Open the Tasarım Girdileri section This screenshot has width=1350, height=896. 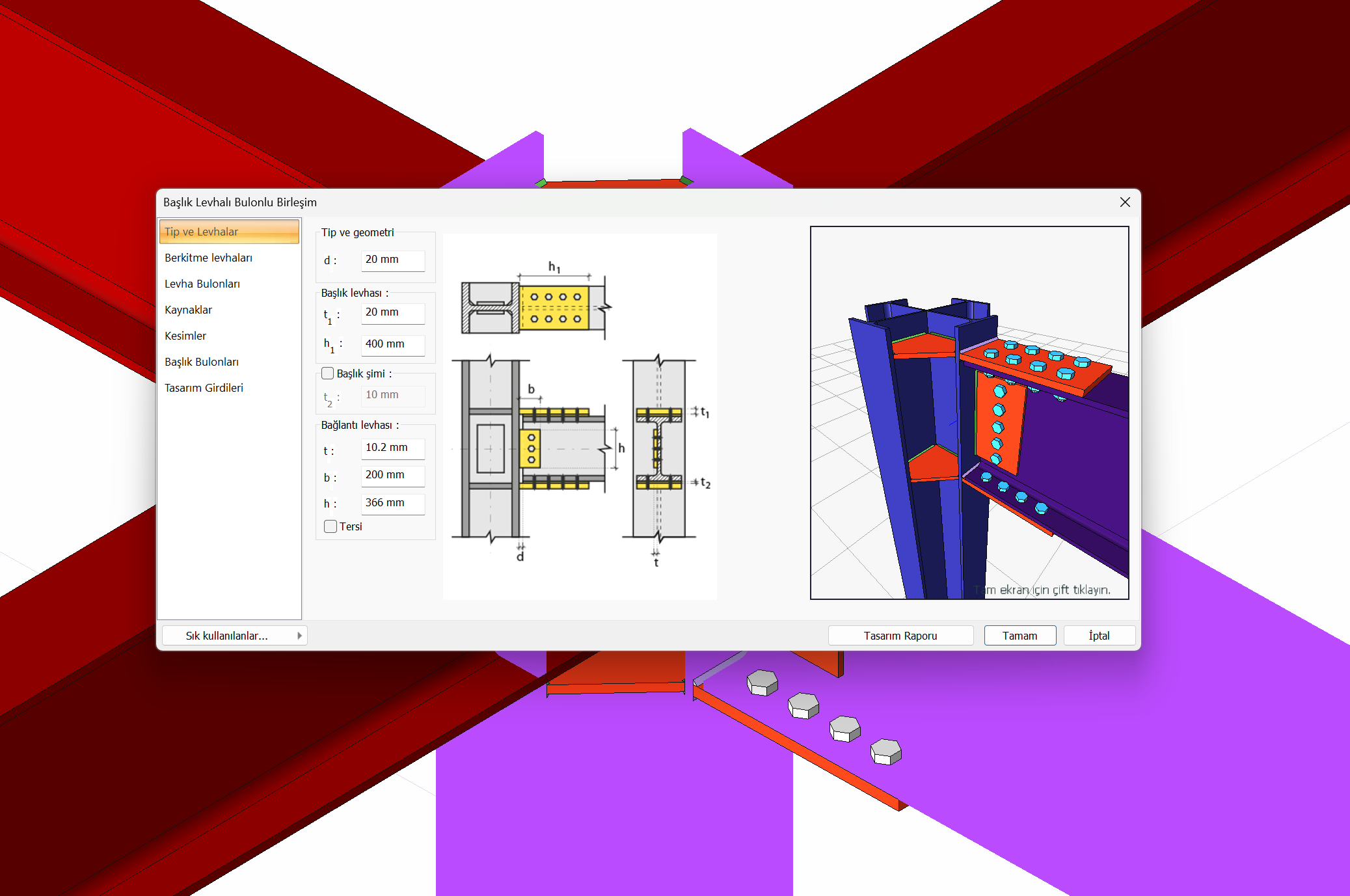[204, 388]
